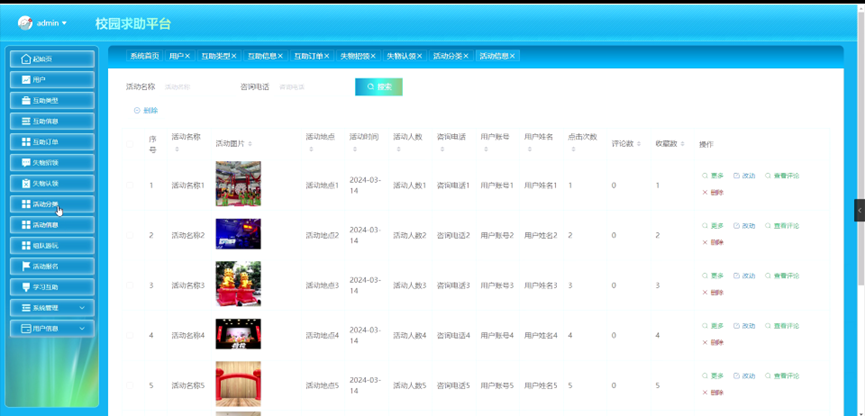
Task: Switch to the 互助信息 tab
Action: coord(265,56)
